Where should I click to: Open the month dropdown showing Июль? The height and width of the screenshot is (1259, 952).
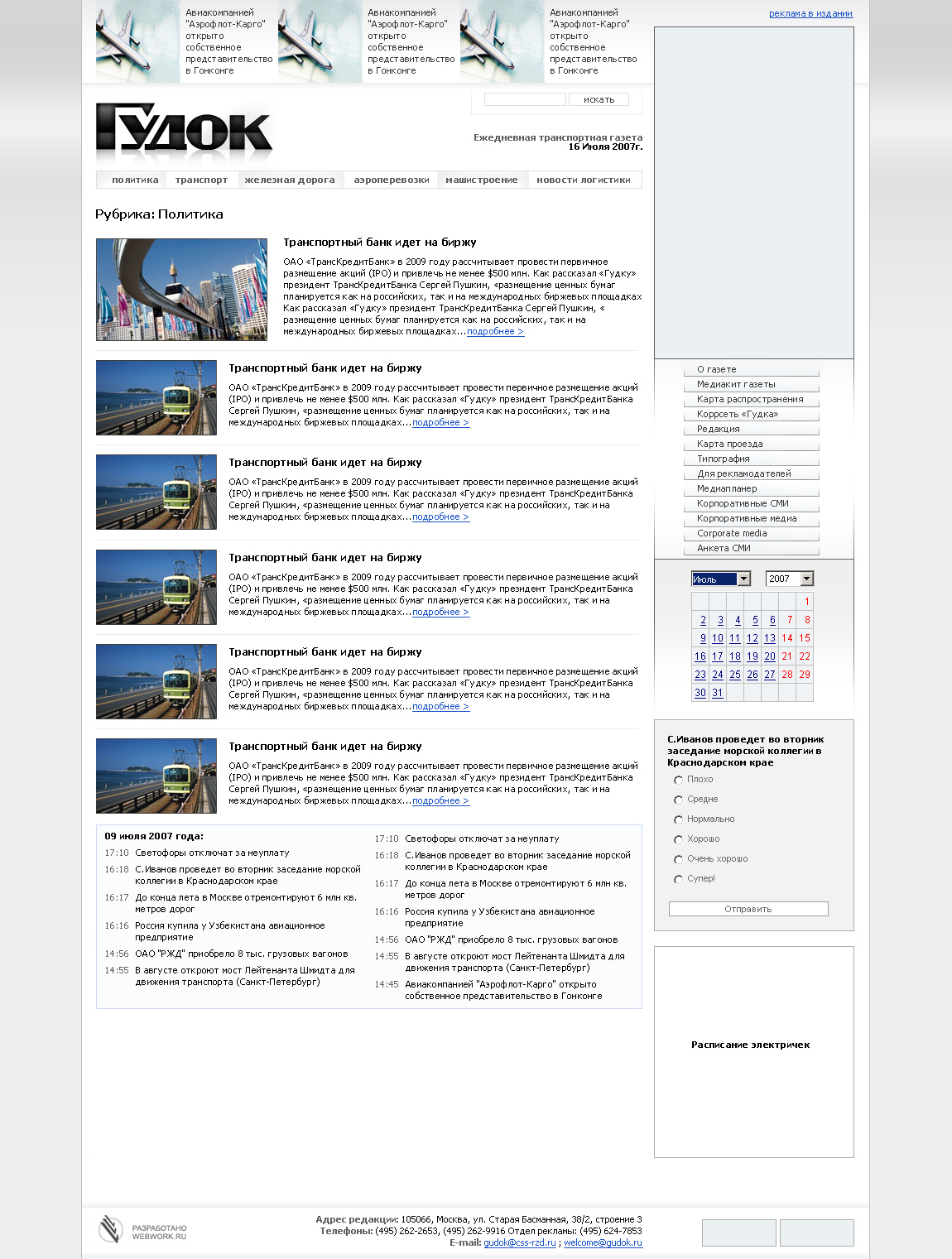pyautogui.click(x=720, y=579)
